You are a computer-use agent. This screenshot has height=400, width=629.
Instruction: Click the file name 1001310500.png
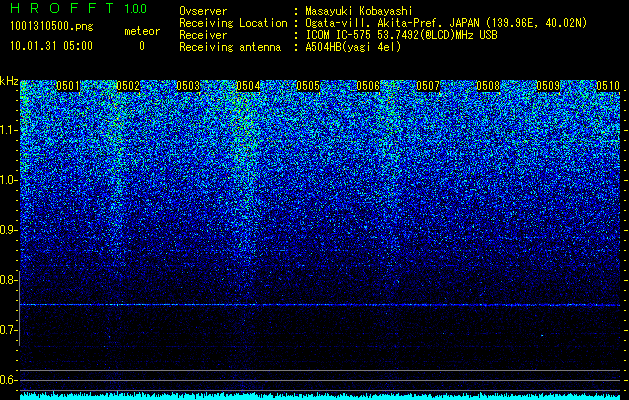point(52,26)
